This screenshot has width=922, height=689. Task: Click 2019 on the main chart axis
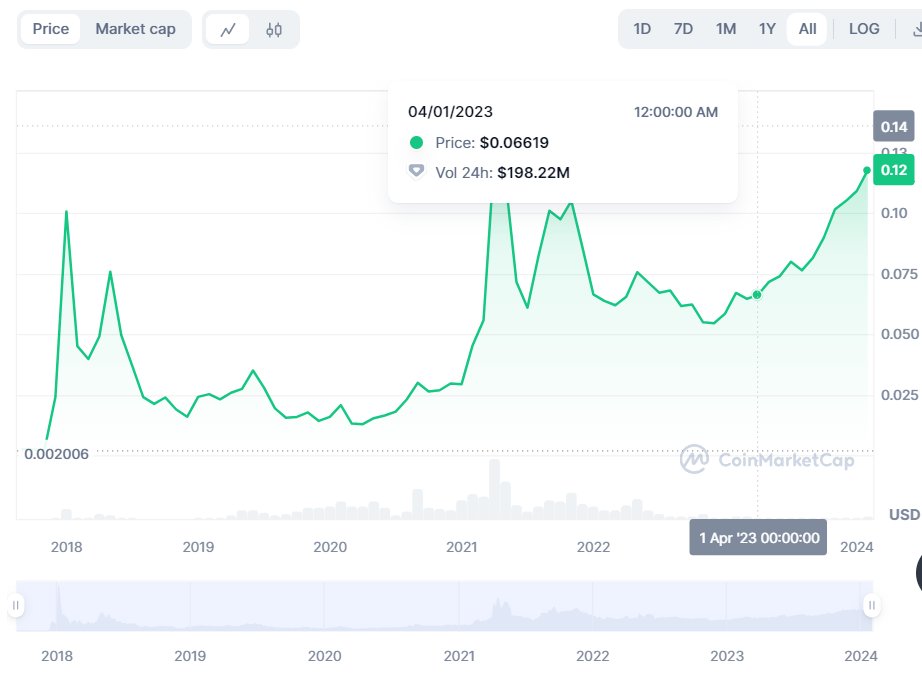pyautogui.click(x=198, y=547)
